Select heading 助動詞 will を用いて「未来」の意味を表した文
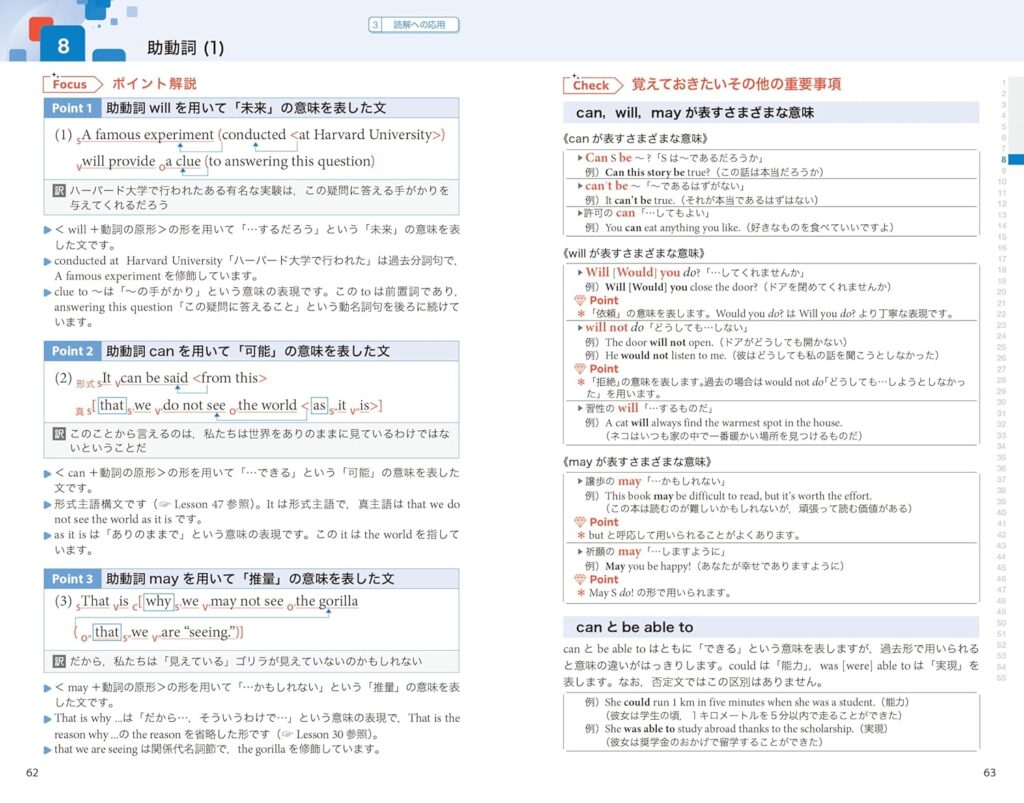Screen dimensions: 1024x803 point(246,108)
